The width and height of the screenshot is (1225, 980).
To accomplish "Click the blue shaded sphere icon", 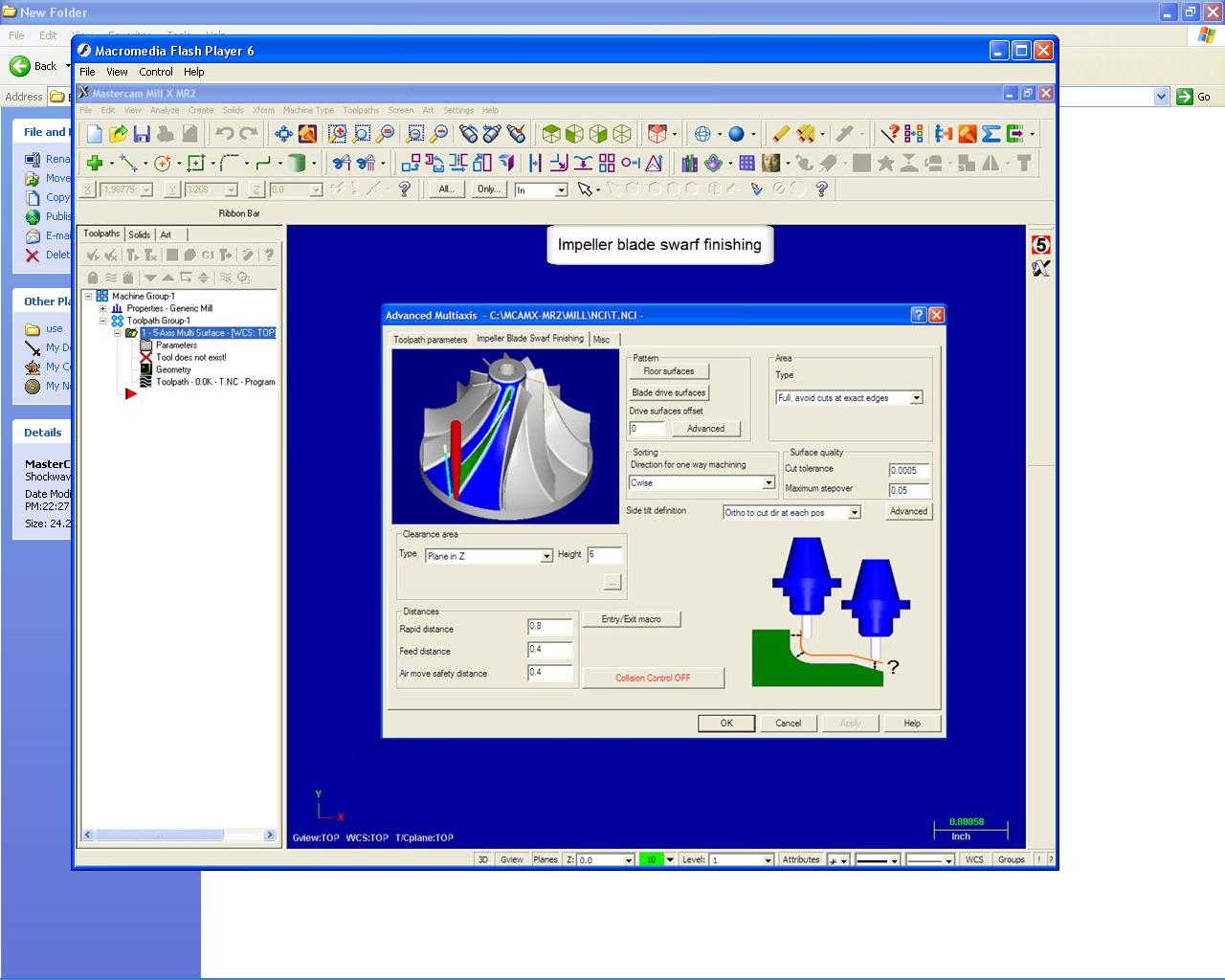I will pos(736,134).
